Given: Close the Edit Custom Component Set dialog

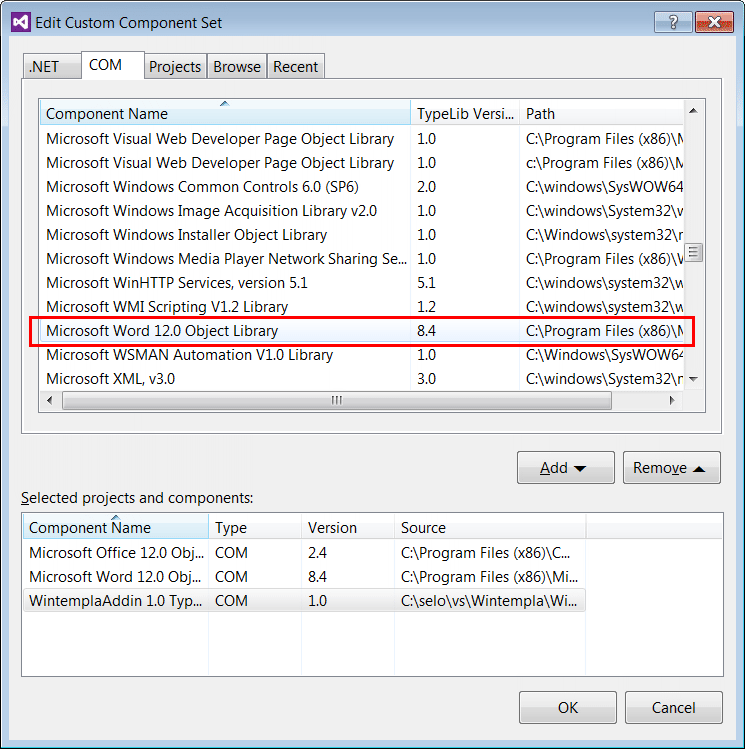Looking at the screenshot, I should click(714, 22).
